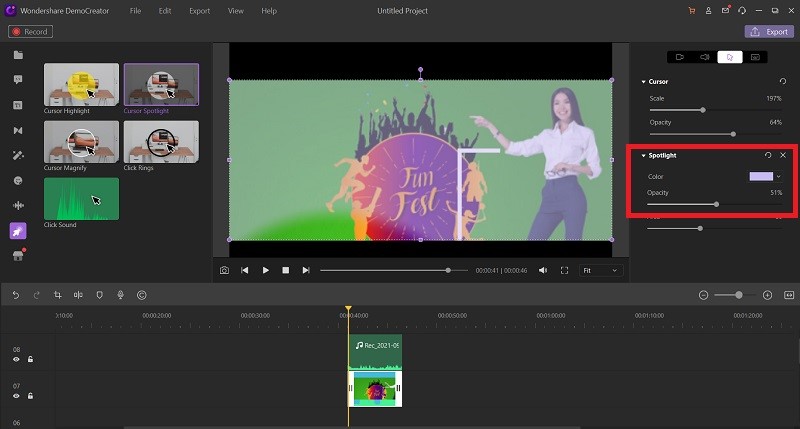Open the Spotlight color dropdown

(779, 176)
